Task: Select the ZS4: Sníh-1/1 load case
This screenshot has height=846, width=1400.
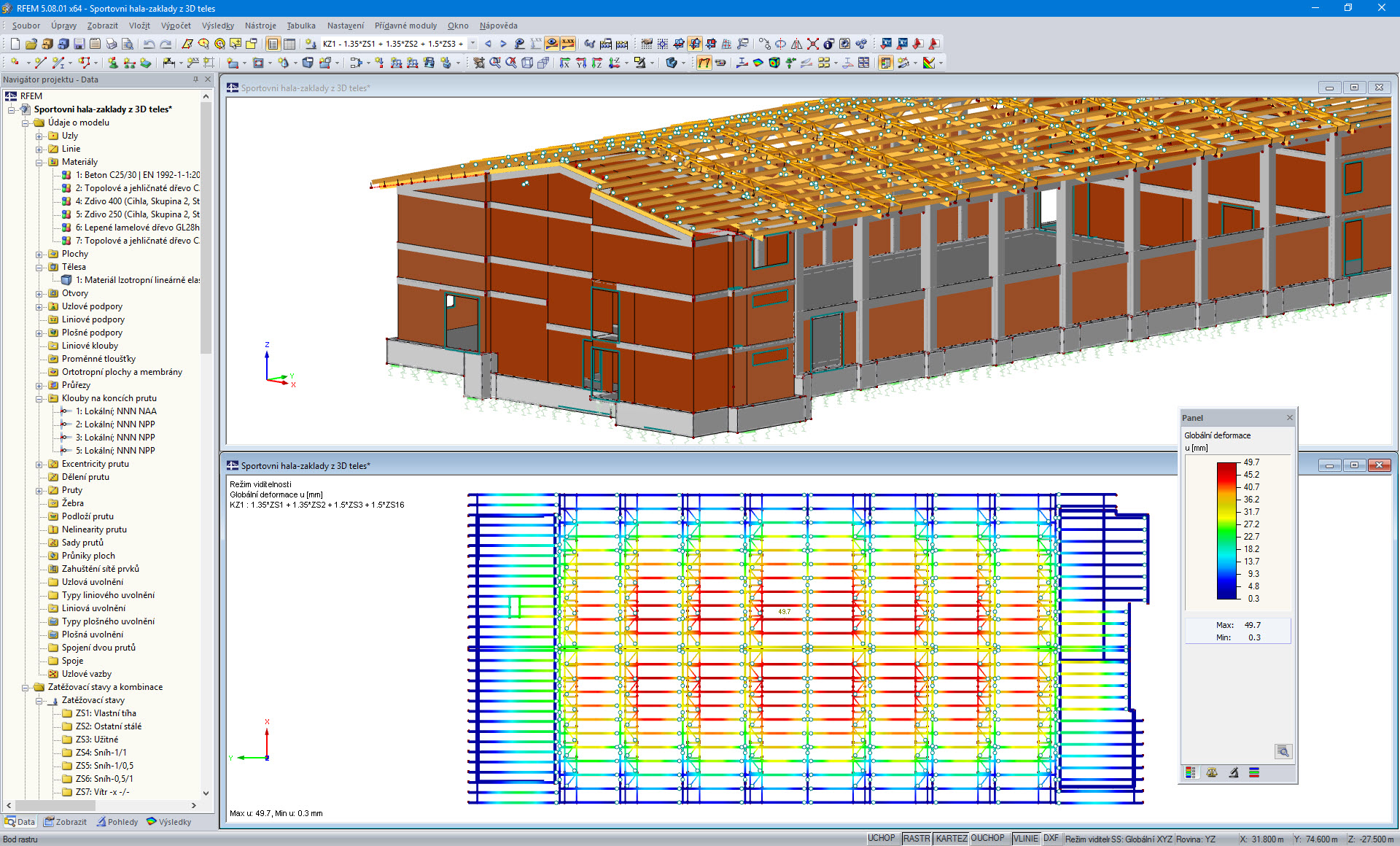Action: [101, 753]
